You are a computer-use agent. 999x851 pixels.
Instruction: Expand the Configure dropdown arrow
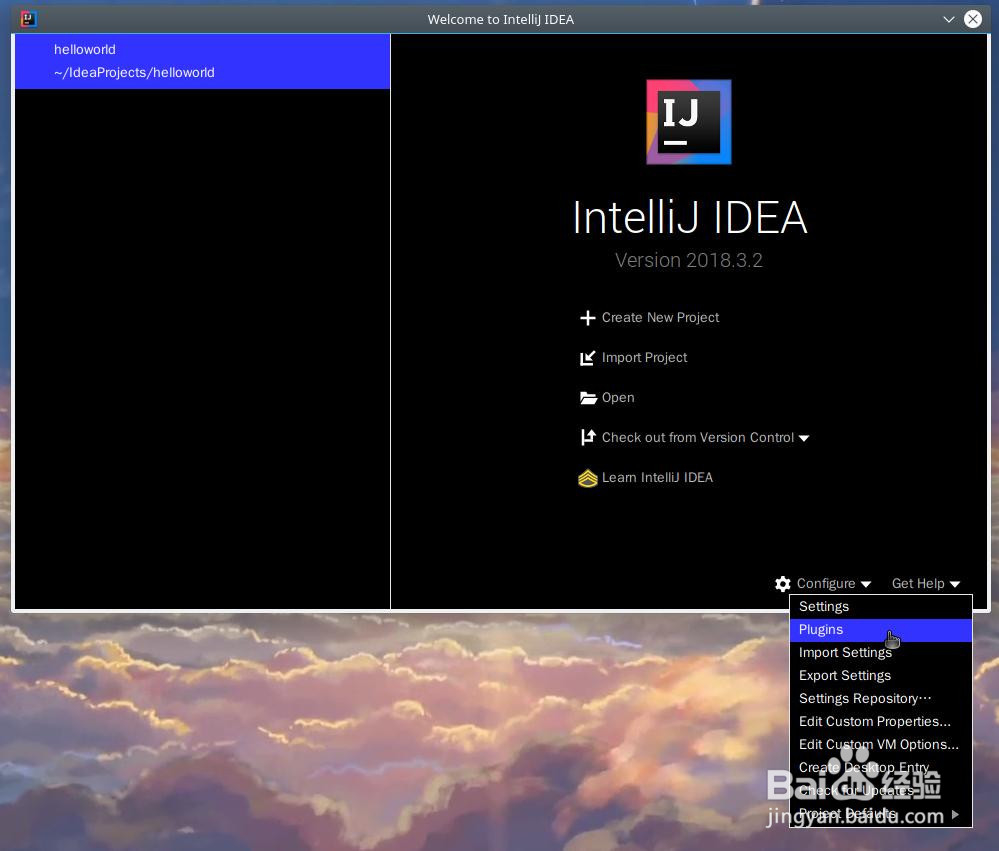pyautogui.click(x=866, y=584)
